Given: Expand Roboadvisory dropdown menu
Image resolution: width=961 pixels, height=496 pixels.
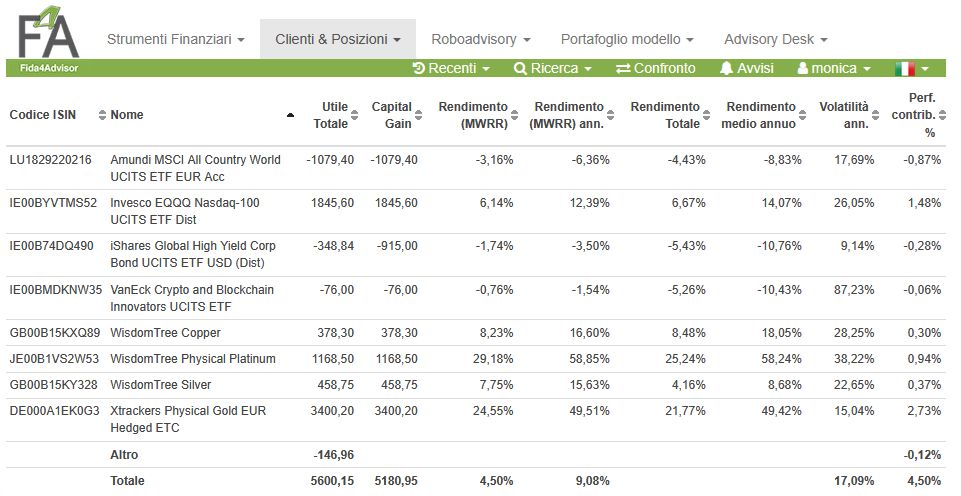Looking at the screenshot, I should [x=480, y=39].
